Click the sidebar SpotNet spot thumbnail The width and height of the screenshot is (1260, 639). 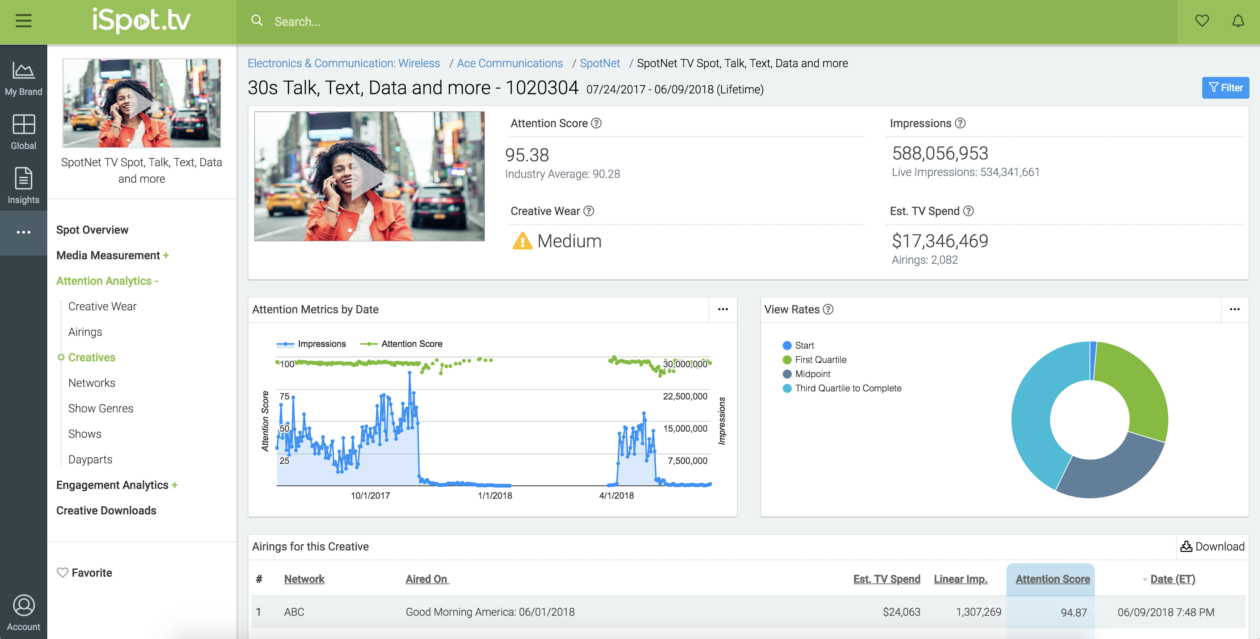[x=142, y=103]
